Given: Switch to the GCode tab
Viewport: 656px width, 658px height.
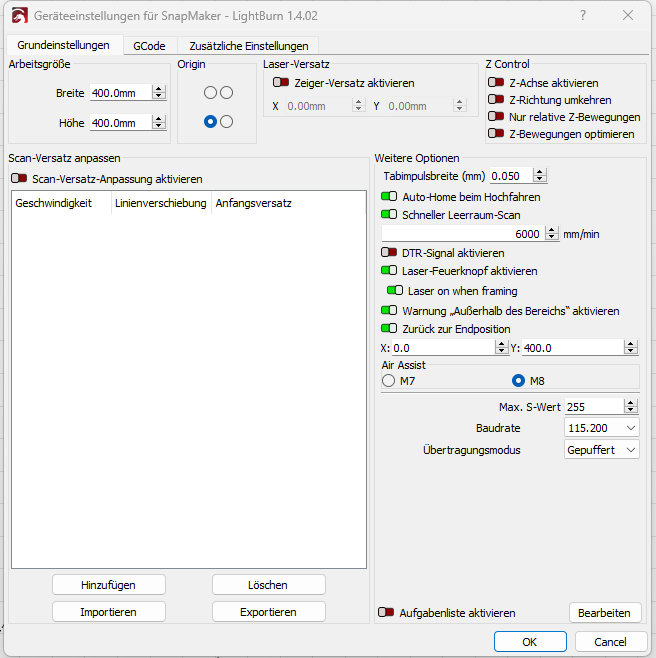Looking at the screenshot, I should click(x=149, y=46).
